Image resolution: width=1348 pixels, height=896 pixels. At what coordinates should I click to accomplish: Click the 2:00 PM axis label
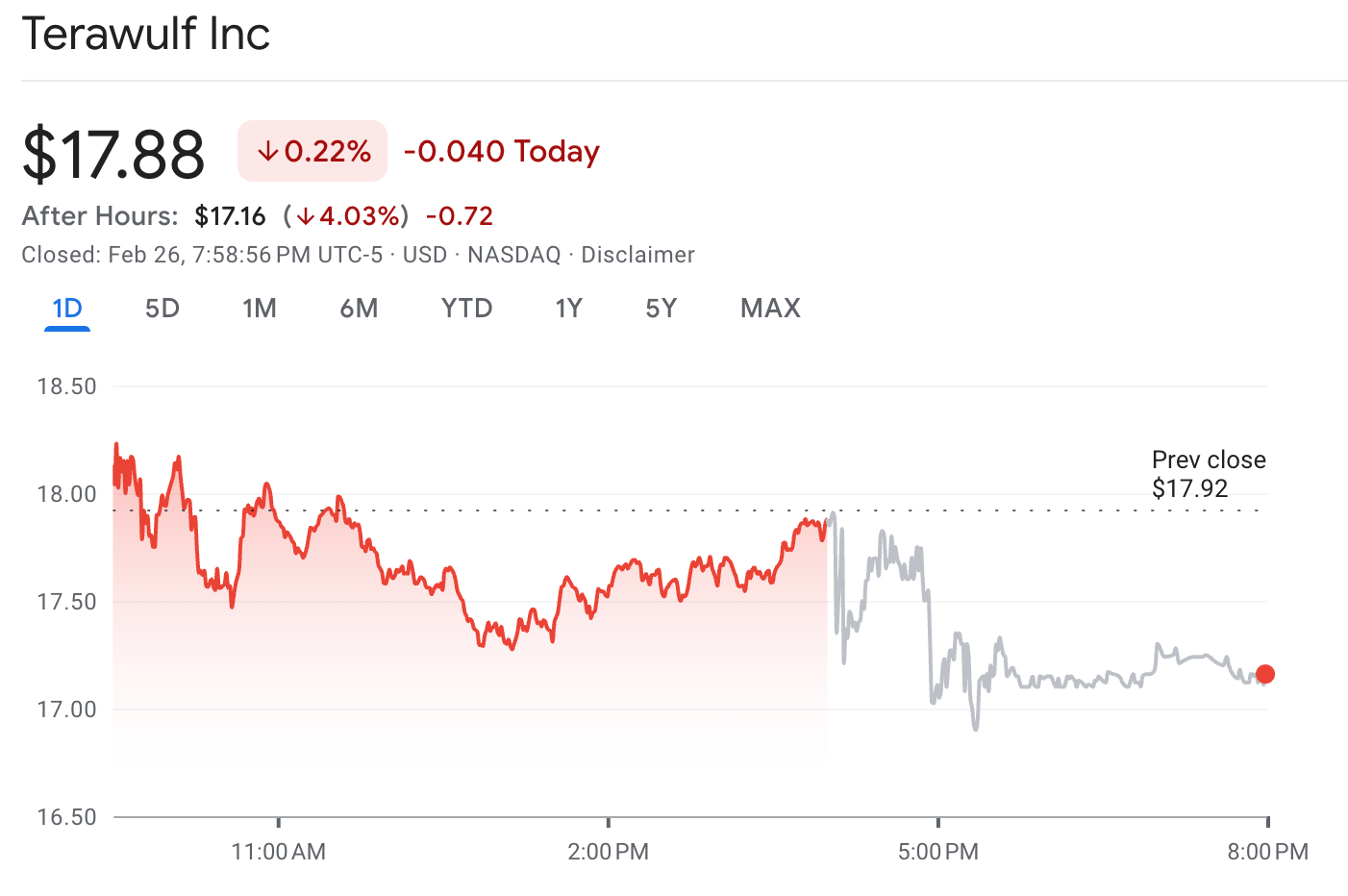609,852
